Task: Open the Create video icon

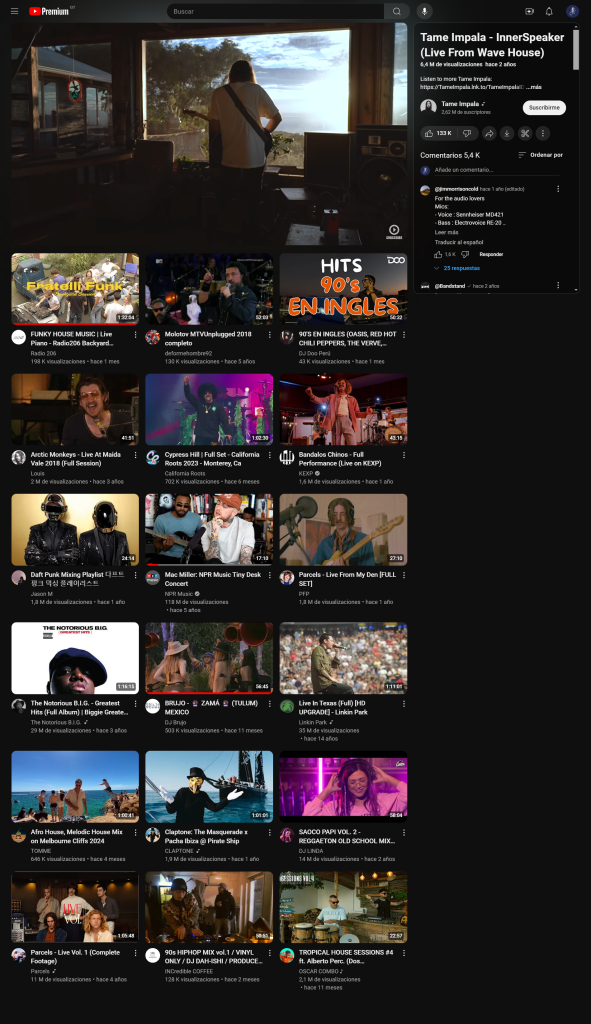Action: click(530, 11)
